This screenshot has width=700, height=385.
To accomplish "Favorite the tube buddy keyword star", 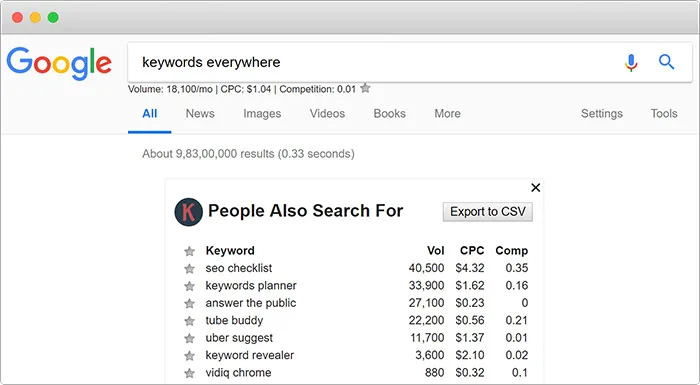I will [x=189, y=321].
